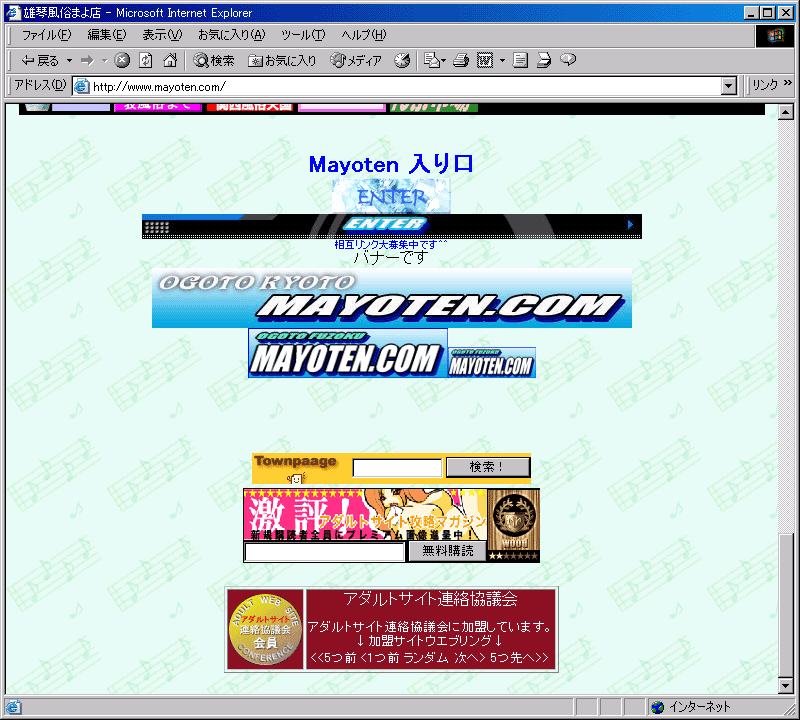
Task: Open the お気に入り(A) menu
Action: pos(232,35)
